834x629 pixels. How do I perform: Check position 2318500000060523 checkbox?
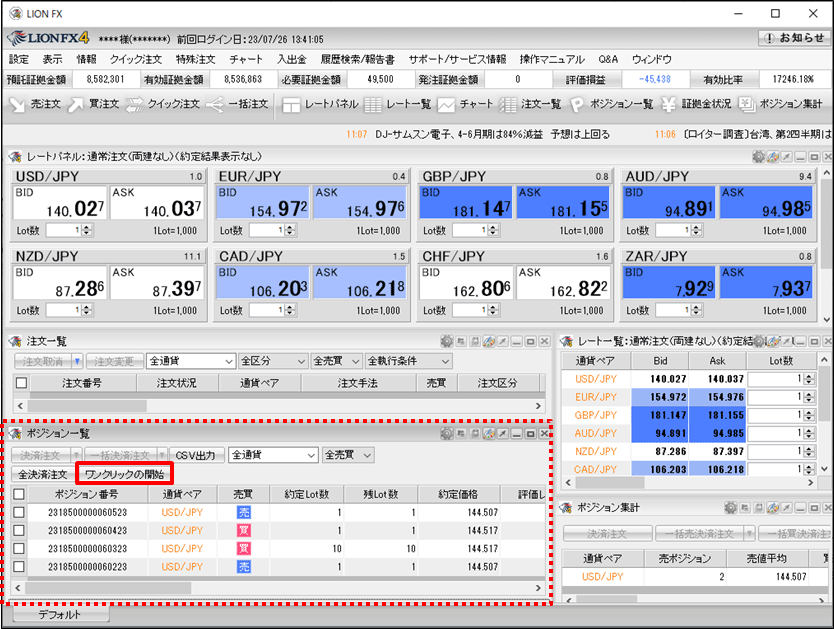pyautogui.click(x=19, y=513)
